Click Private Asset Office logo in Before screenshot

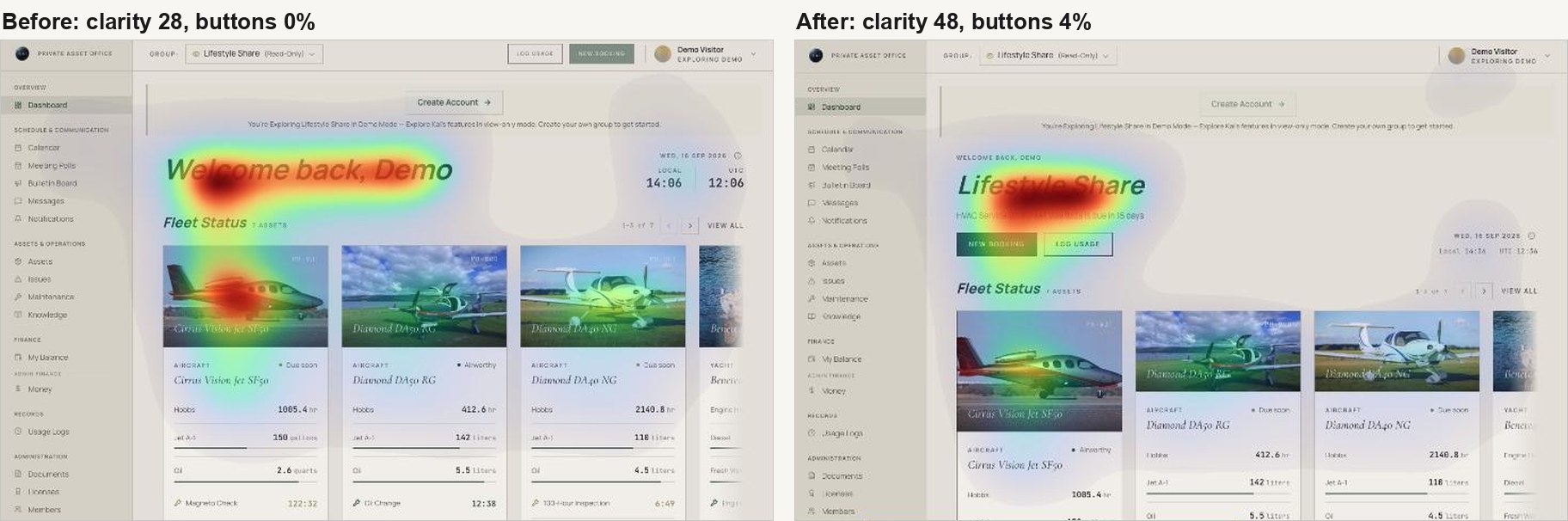point(22,53)
